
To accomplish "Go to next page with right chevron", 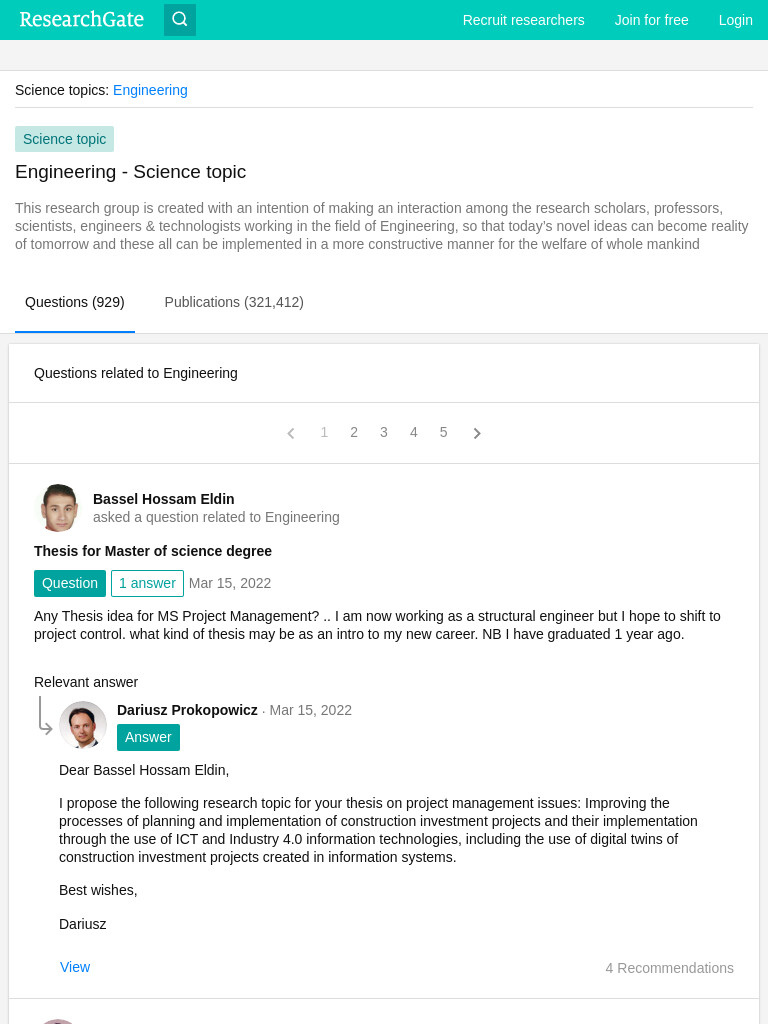I will [477, 433].
